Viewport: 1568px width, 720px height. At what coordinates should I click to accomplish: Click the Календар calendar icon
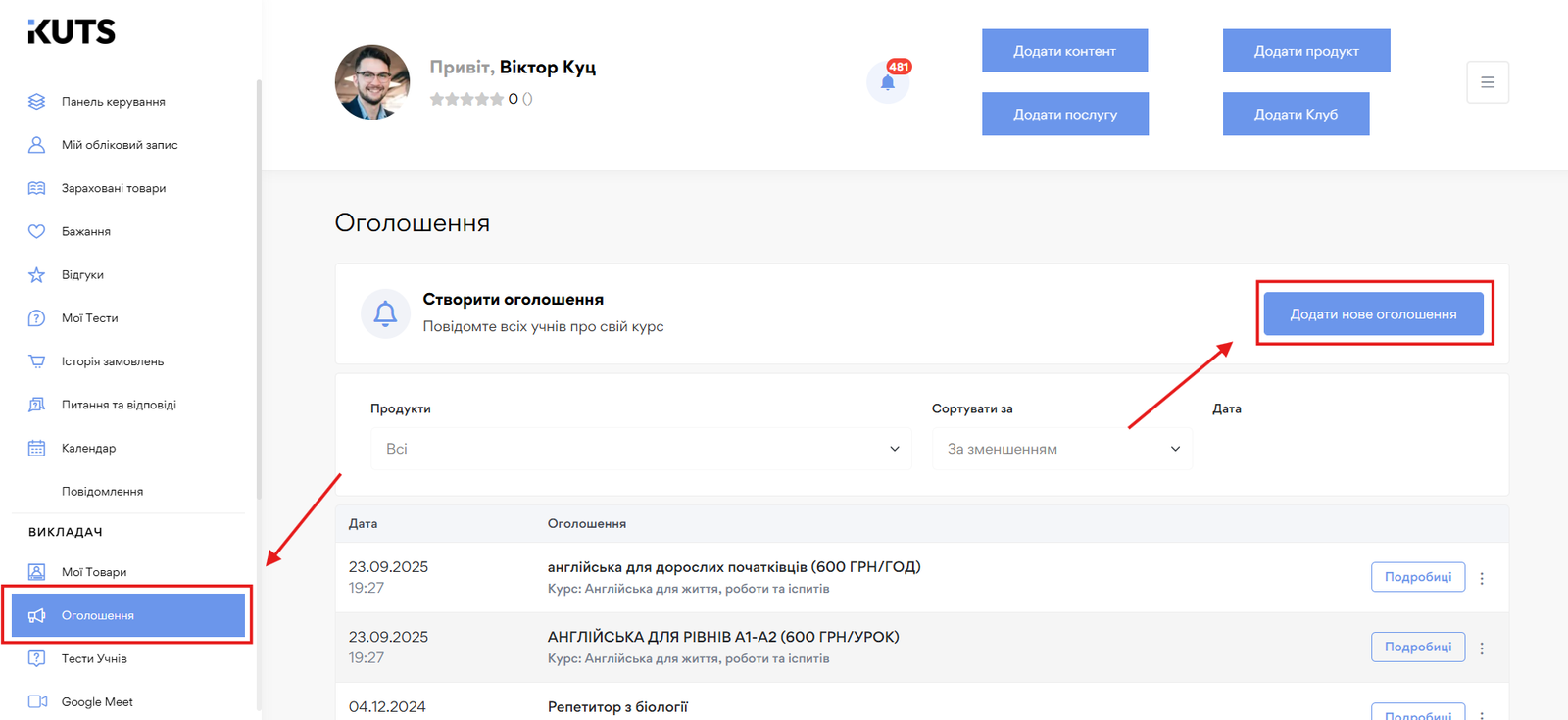click(36, 448)
